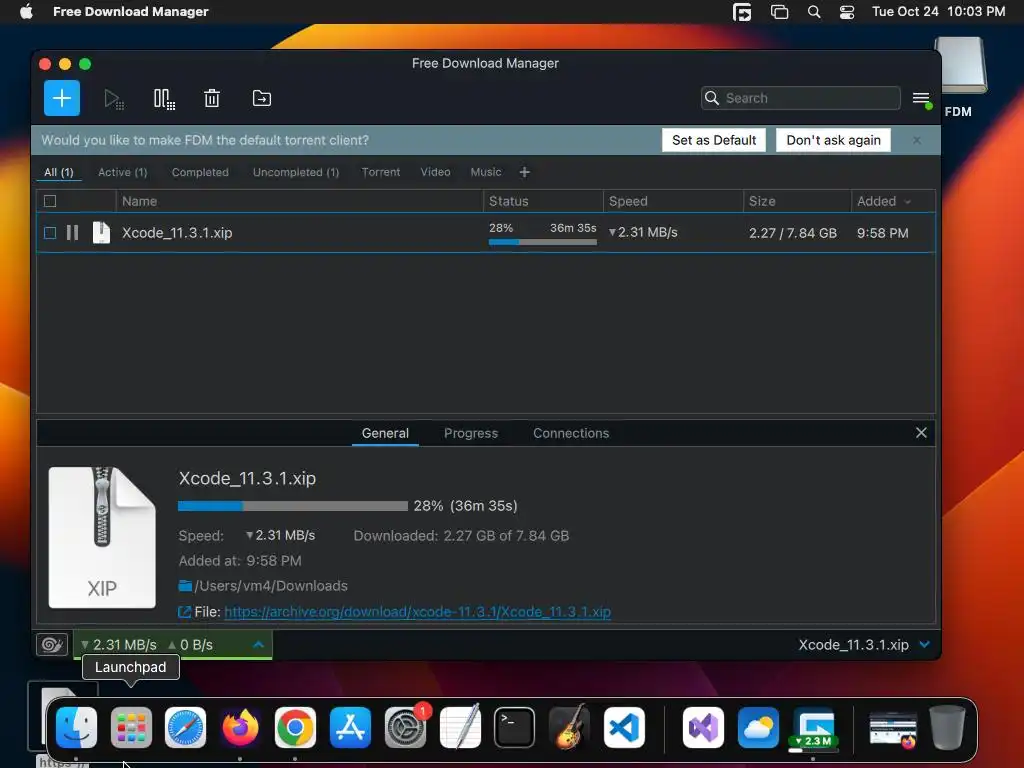Switch to the All (1) tab

point(59,172)
